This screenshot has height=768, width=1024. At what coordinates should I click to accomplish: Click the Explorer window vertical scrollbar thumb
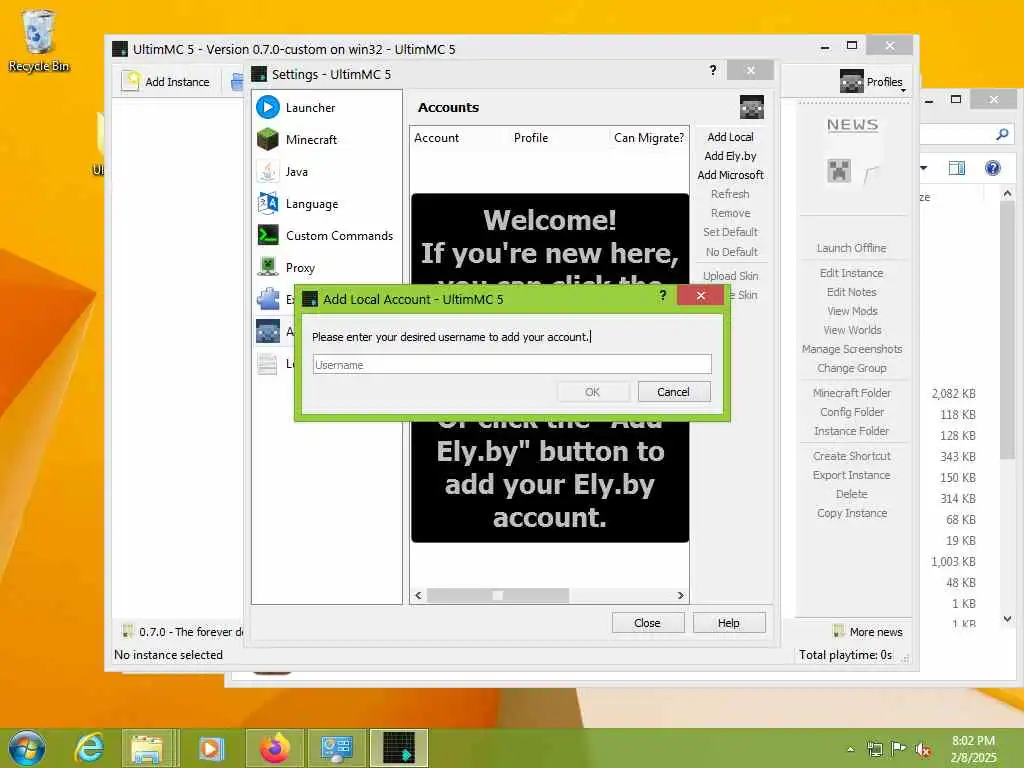[1007, 330]
